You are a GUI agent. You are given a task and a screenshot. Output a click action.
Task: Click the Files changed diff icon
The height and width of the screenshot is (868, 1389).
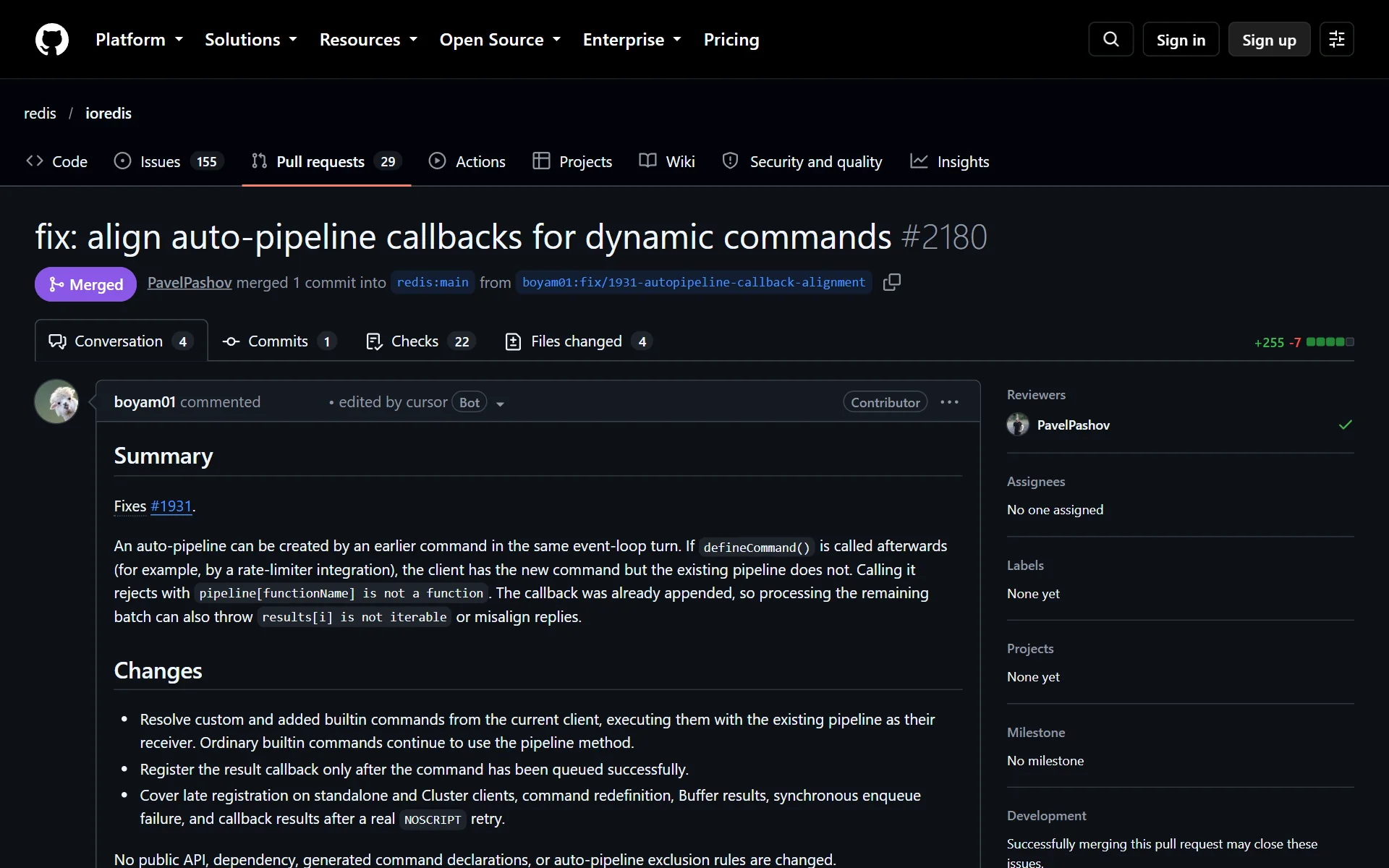(x=513, y=341)
